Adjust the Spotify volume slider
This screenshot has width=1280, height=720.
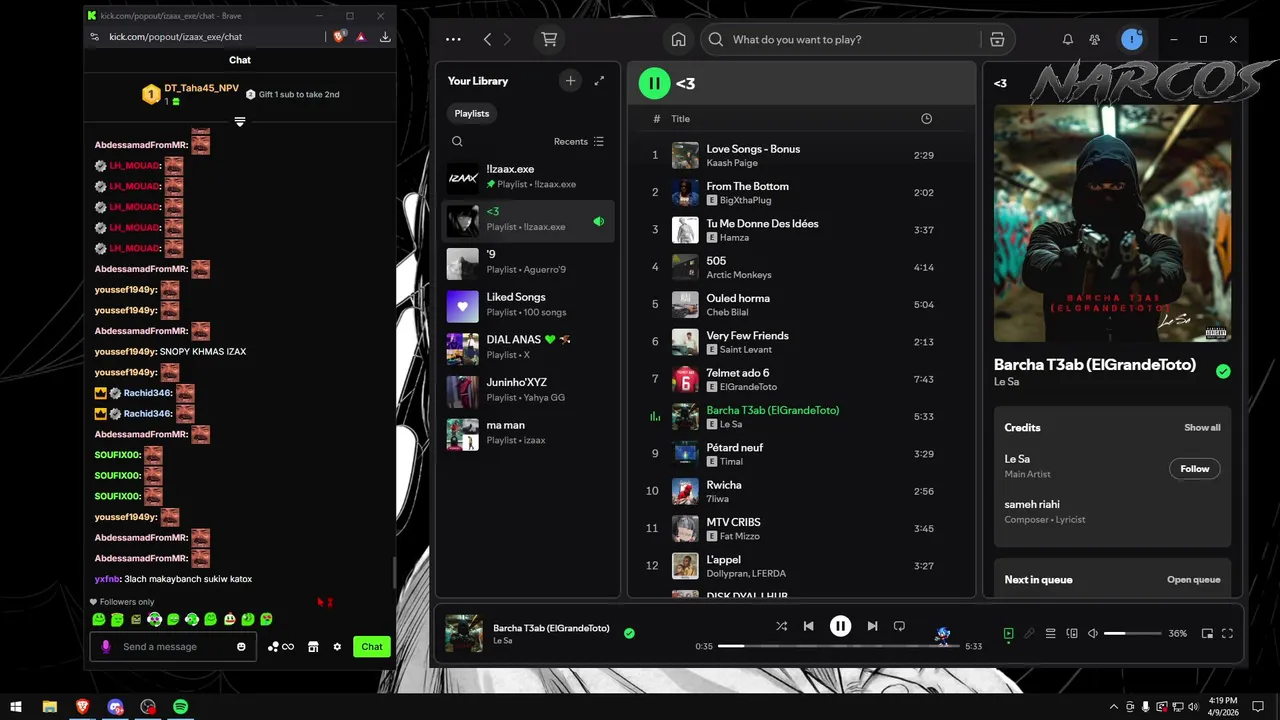(x=1132, y=633)
